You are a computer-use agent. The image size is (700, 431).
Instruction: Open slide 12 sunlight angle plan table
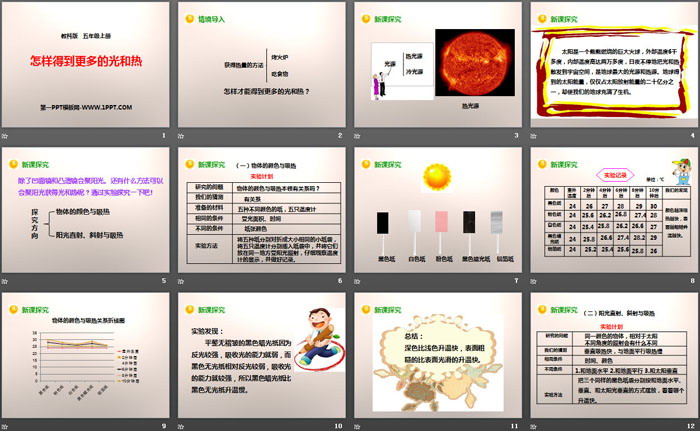614,356
